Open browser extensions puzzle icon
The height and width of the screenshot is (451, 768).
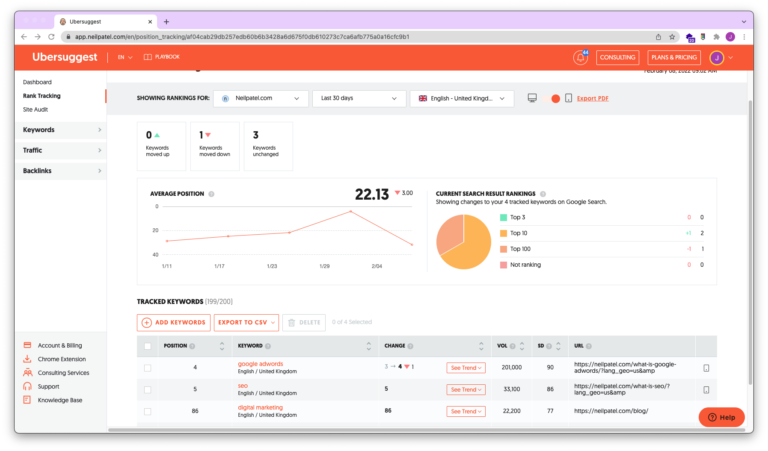[x=716, y=37]
